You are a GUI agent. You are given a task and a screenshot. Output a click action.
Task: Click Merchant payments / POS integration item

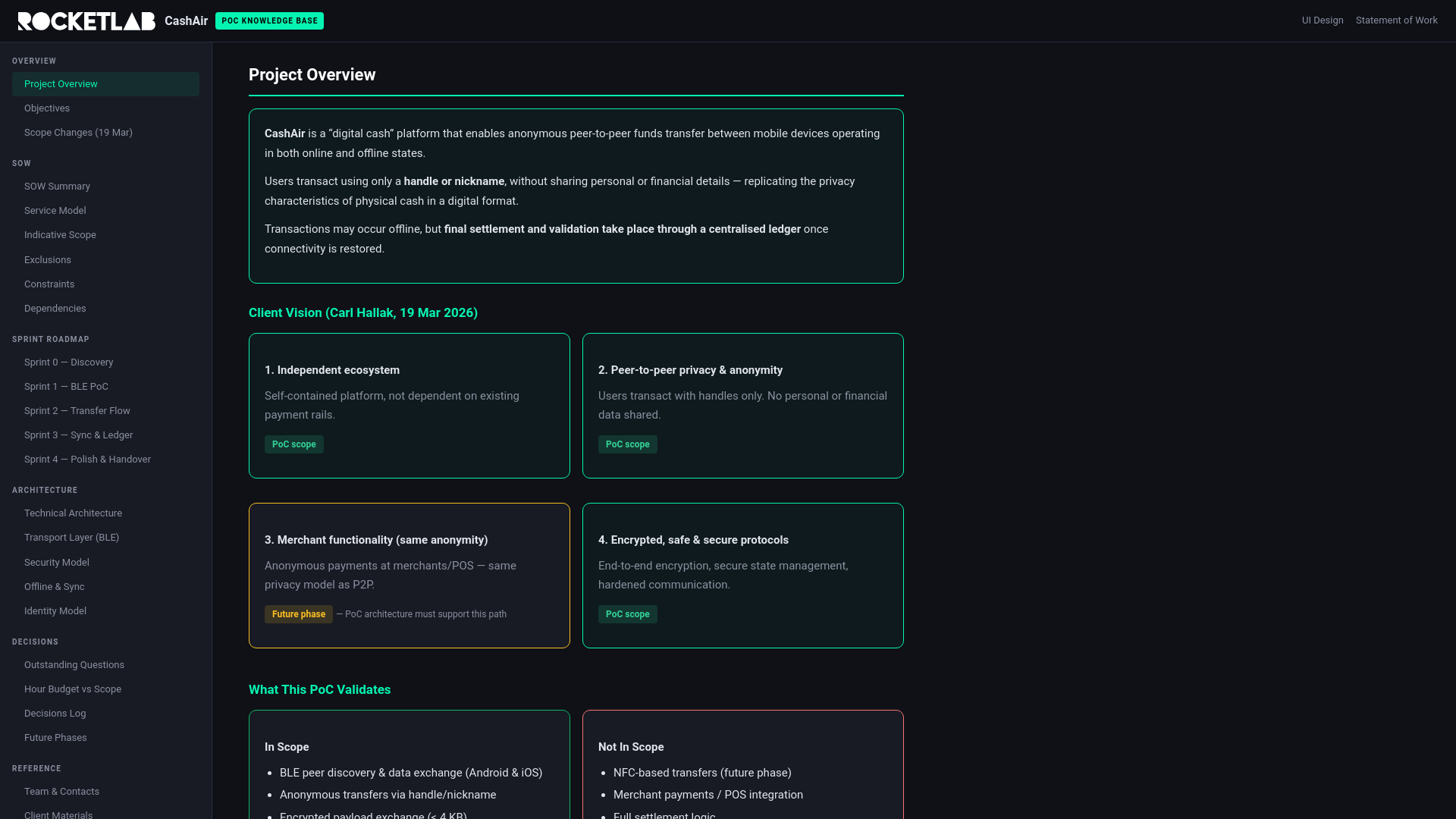coord(708,795)
